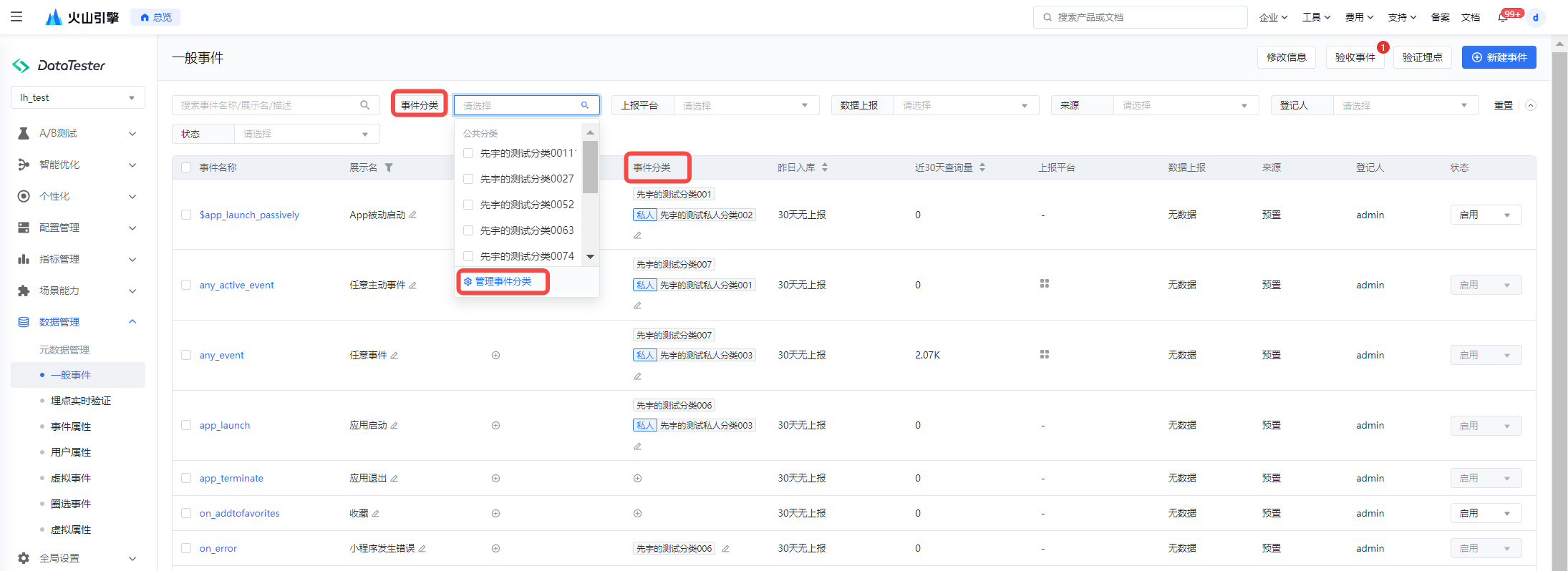Screen dimensions: 1568x571
Task: Select the $app_launch_passively row checkbox
Action: click(186, 215)
